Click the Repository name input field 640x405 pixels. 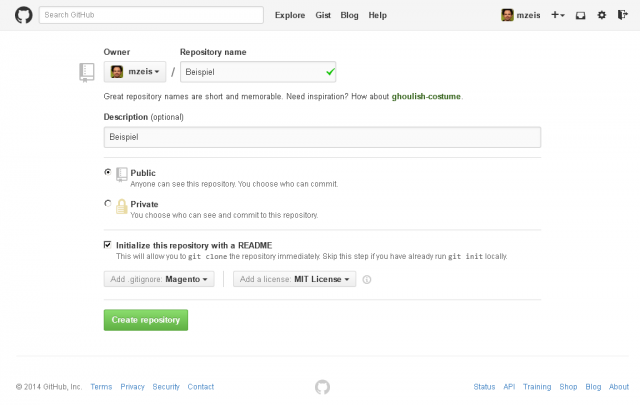click(258, 72)
